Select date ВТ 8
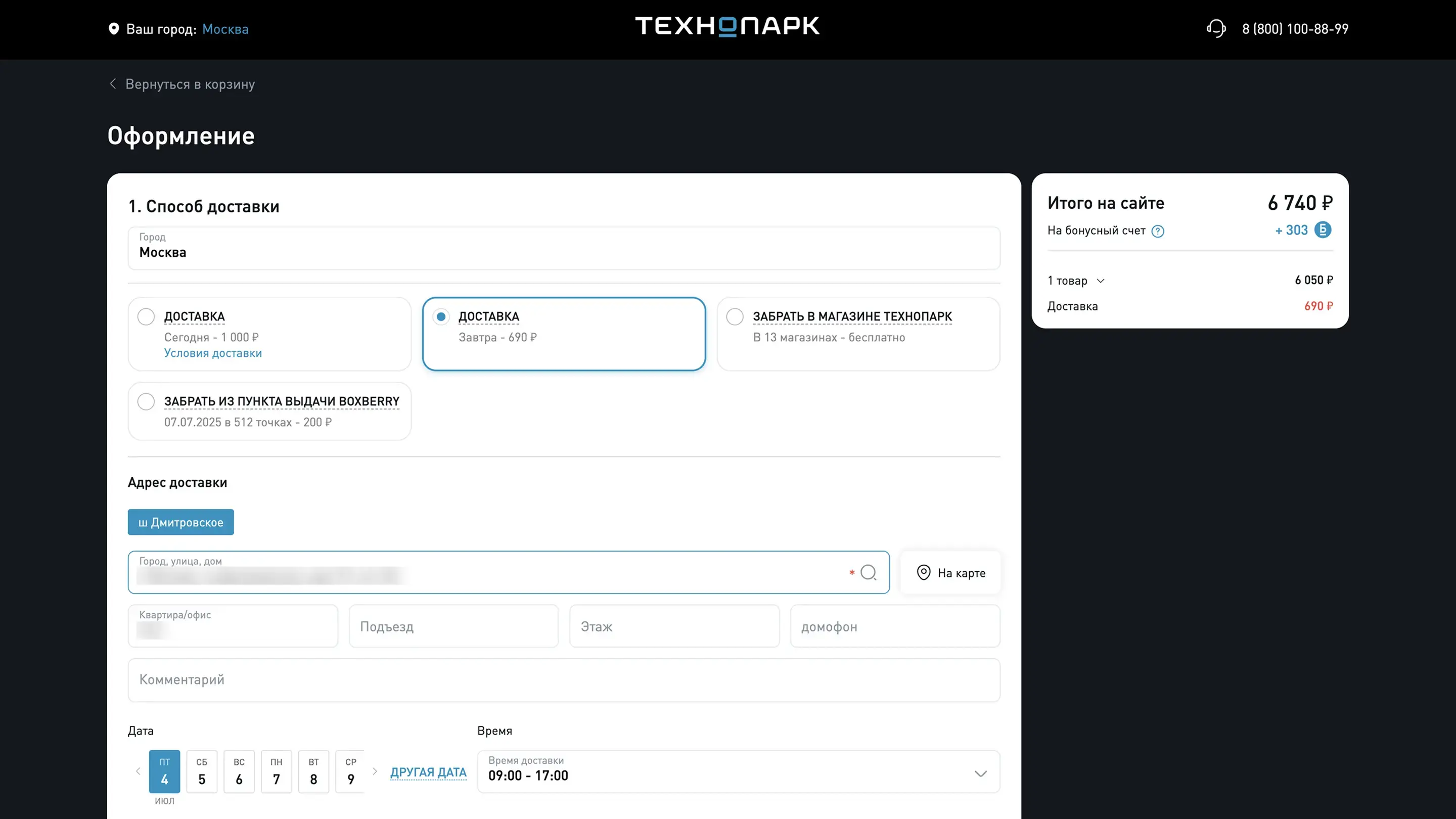 [313, 771]
